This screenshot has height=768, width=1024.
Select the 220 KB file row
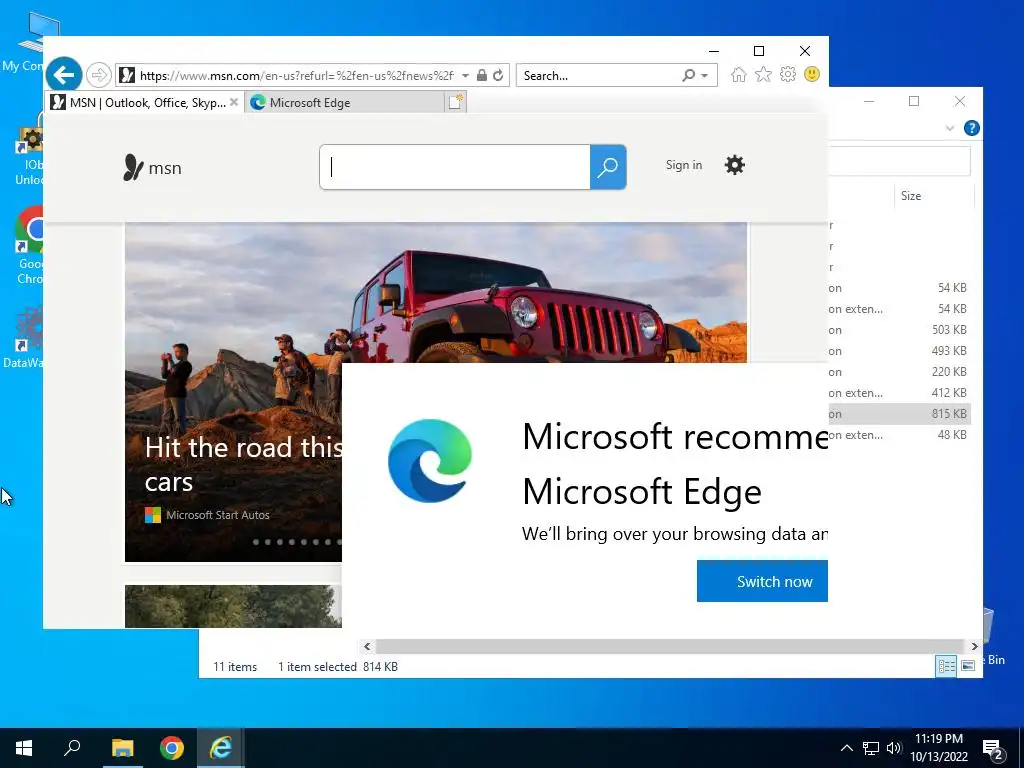tap(899, 372)
